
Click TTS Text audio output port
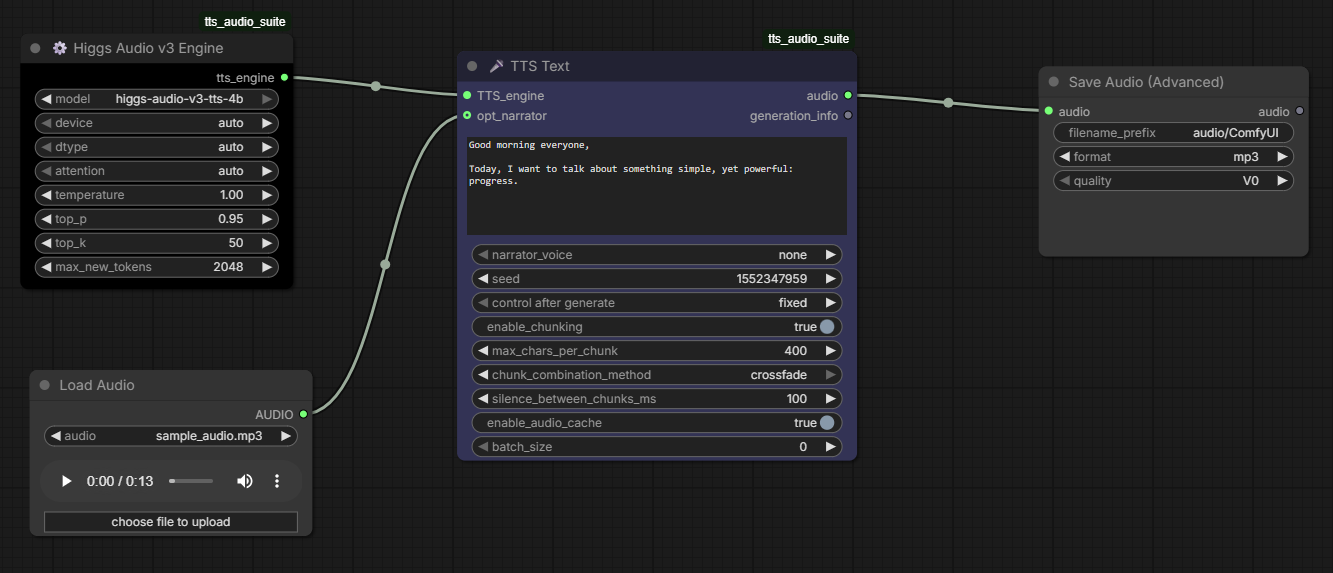[x=848, y=96]
